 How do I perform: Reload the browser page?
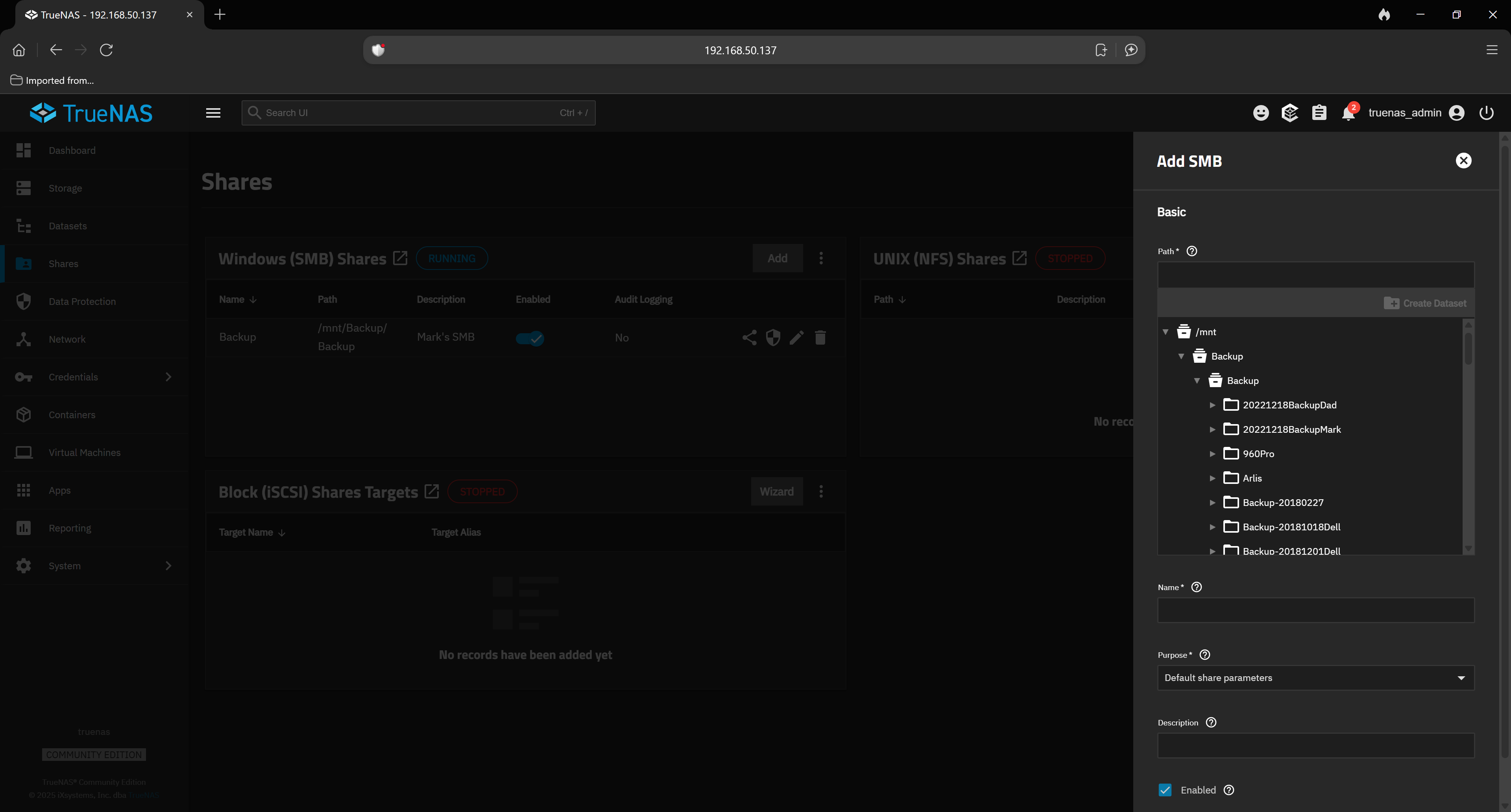coord(106,50)
